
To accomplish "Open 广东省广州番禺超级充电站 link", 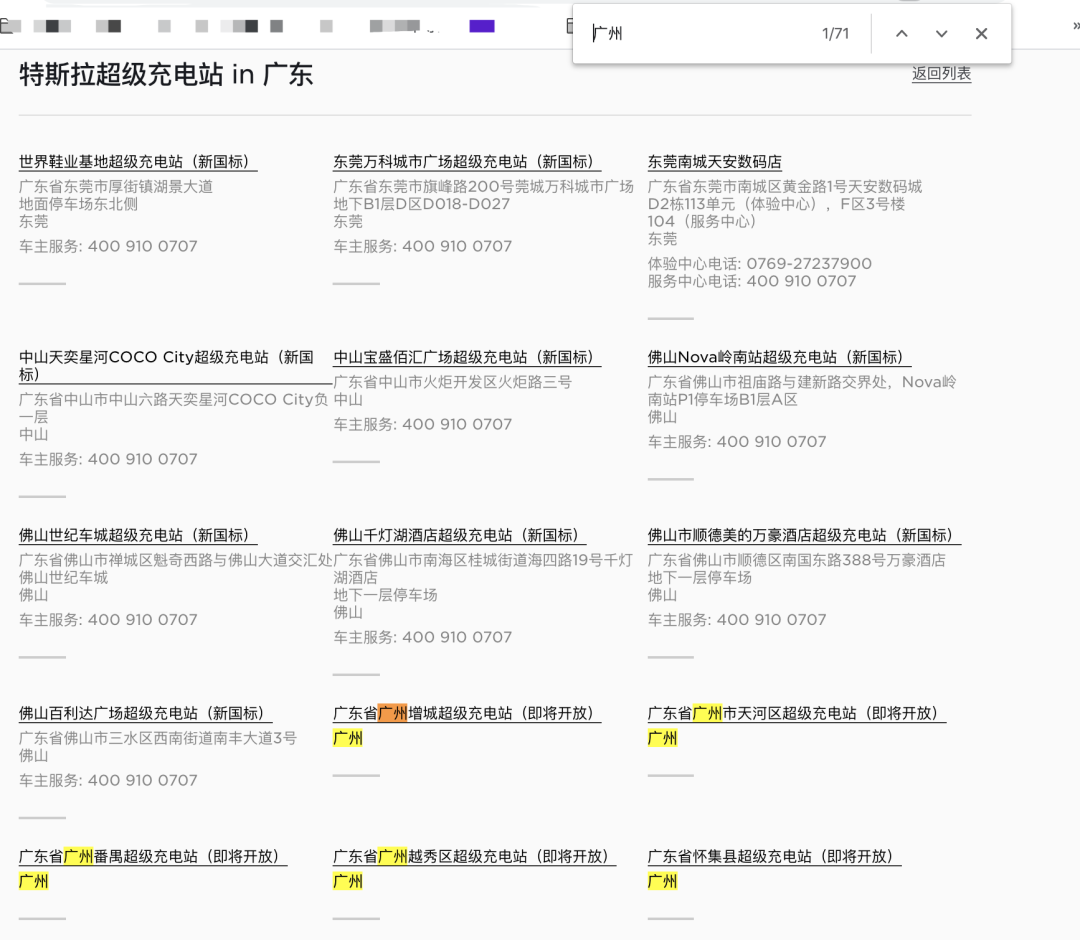I will click(152, 857).
